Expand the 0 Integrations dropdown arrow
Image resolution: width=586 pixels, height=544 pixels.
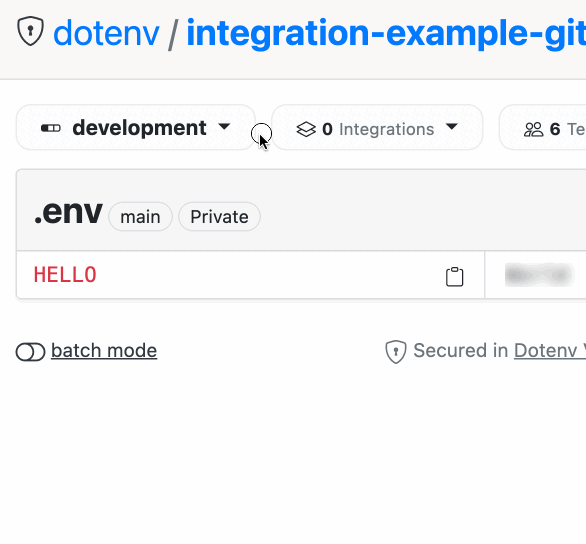(451, 127)
